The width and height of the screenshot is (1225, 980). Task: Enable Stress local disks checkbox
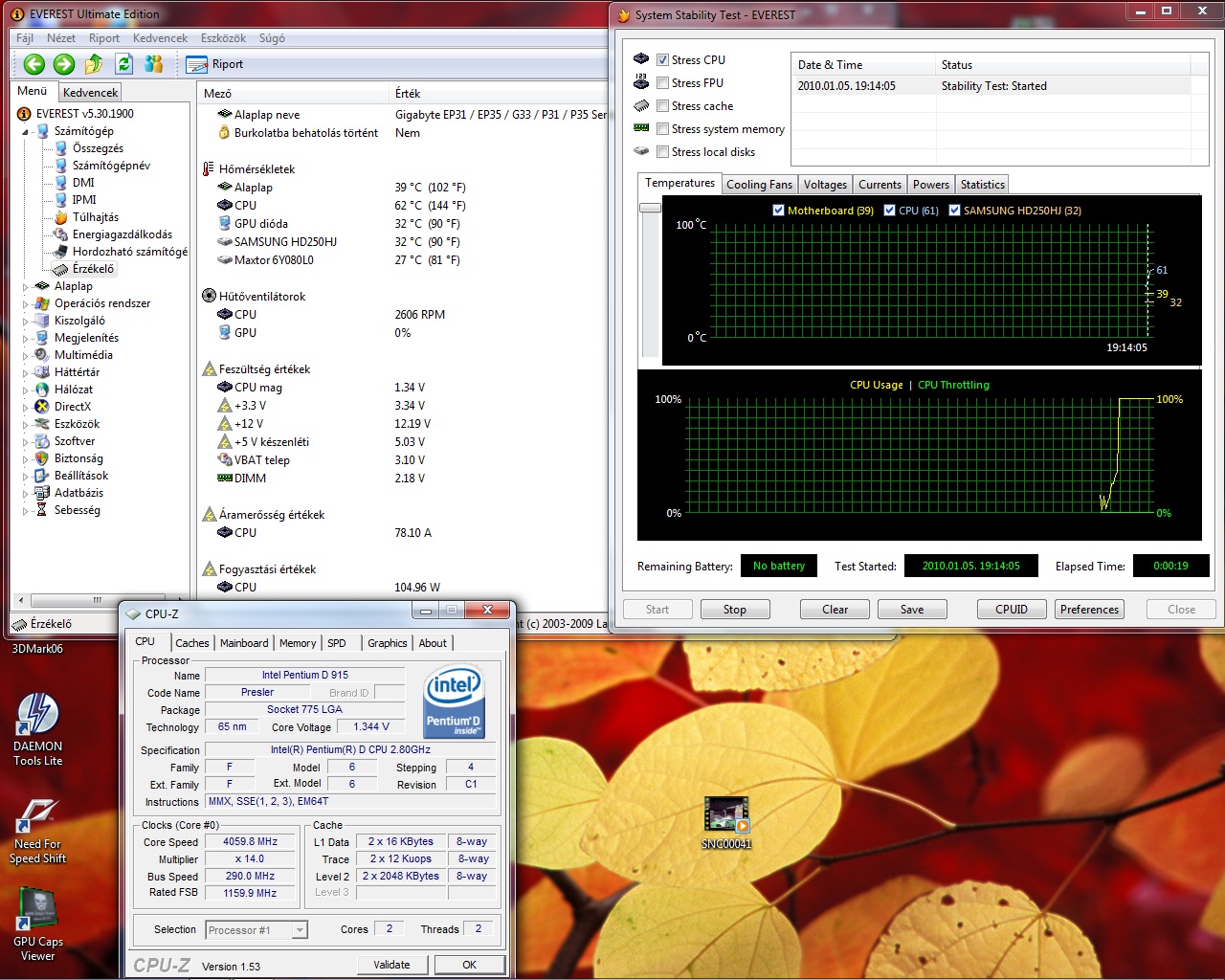click(662, 151)
